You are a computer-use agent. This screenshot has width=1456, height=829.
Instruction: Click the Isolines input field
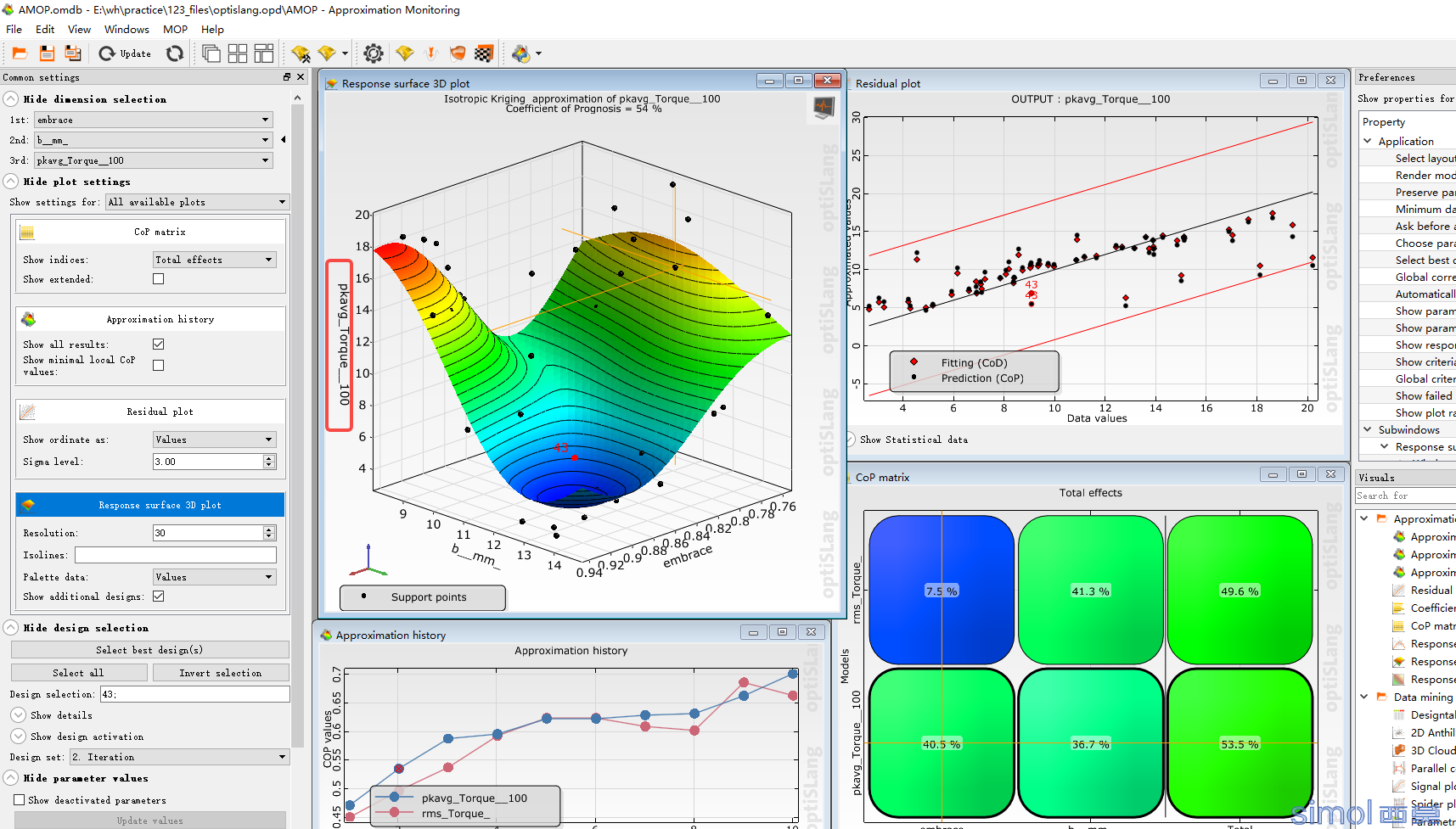point(176,555)
